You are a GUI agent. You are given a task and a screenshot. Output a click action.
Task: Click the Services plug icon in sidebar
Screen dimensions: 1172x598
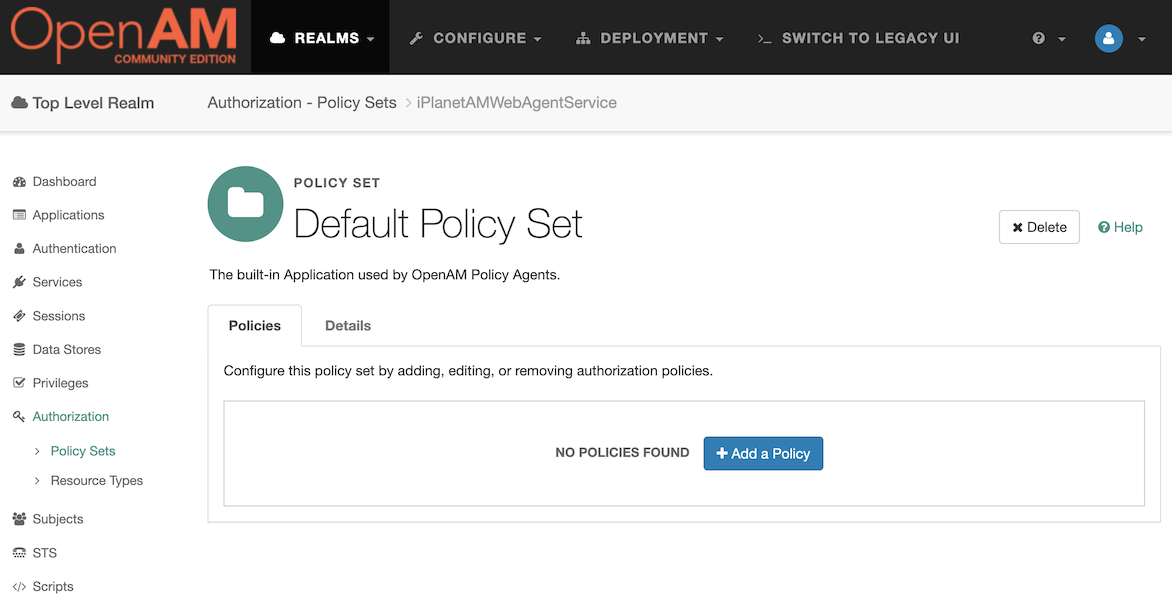tap(19, 283)
